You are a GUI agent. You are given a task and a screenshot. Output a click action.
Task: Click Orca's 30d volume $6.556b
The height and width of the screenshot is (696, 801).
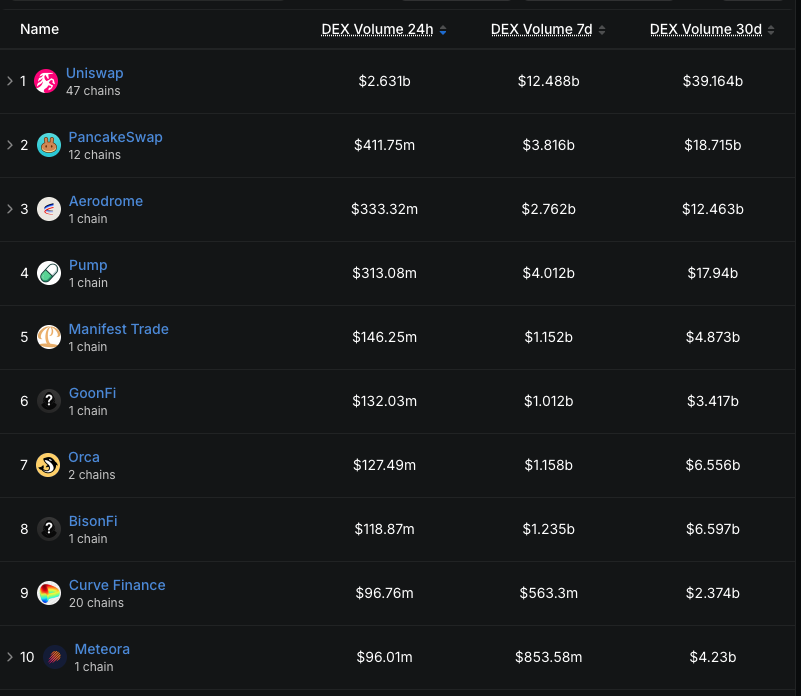(x=713, y=465)
